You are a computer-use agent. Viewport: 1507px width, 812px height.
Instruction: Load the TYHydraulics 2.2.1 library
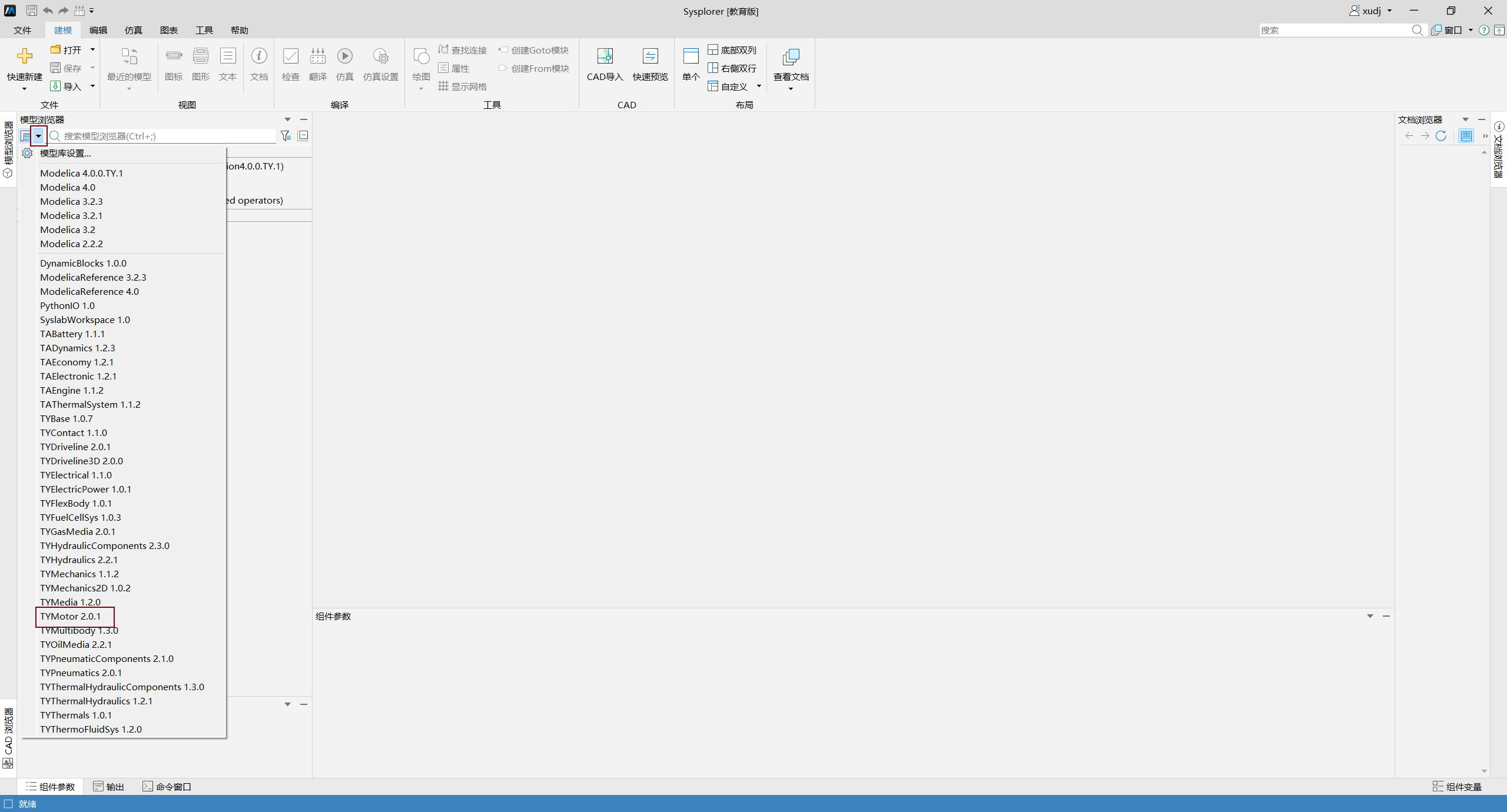click(79, 560)
